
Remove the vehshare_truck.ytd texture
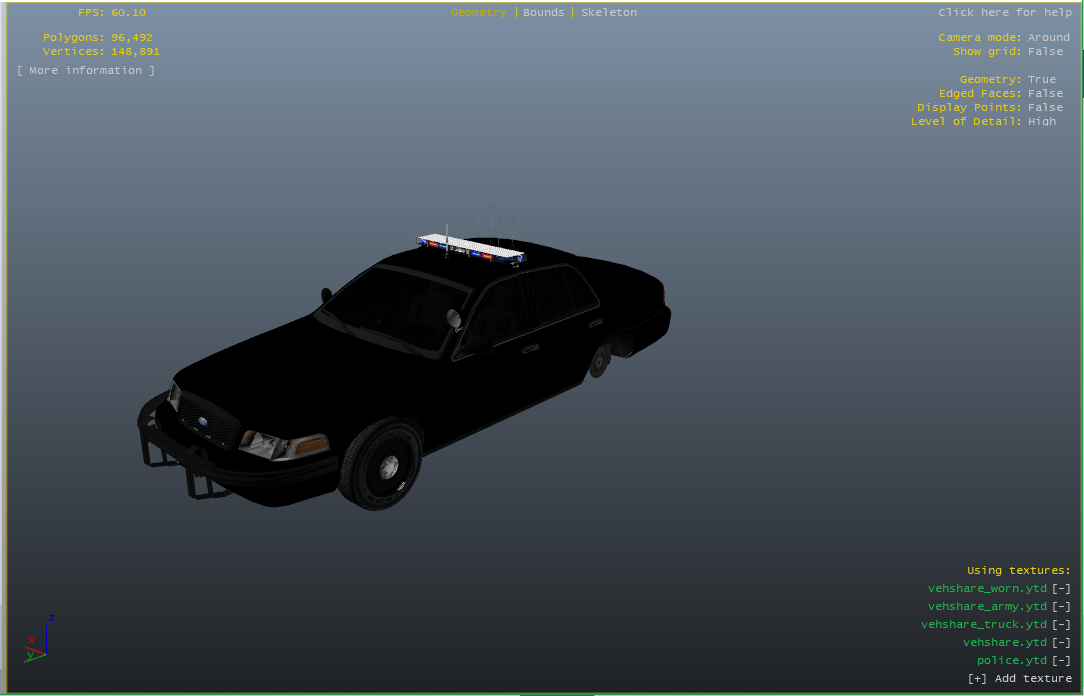(x=1061, y=625)
